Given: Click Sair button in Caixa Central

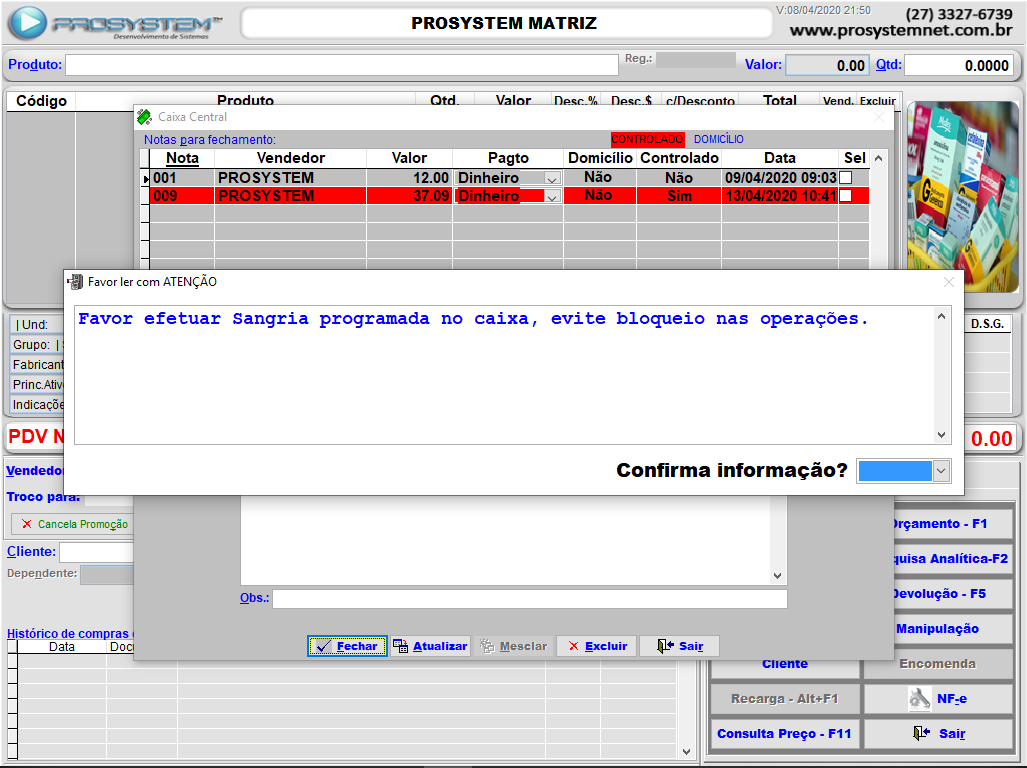Looking at the screenshot, I should (x=679, y=646).
